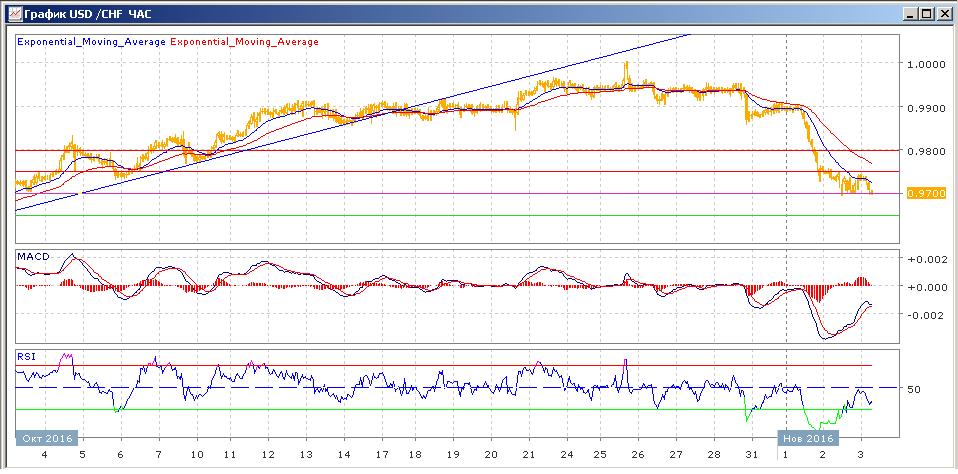
Task: Click the 0.9900 price axis label
Action: pyautogui.click(x=926, y=107)
